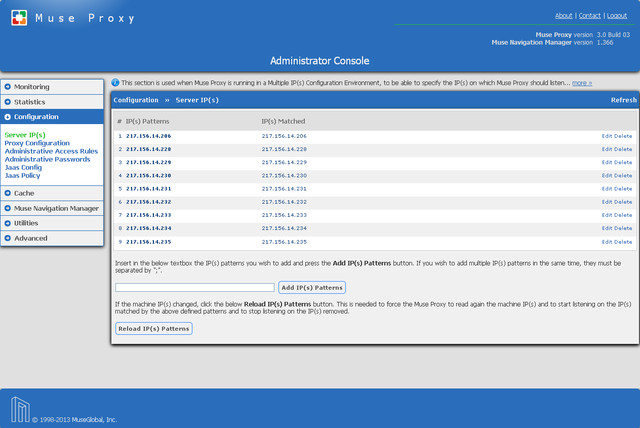Expand the Utilities section
This screenshot has width=640, height=428.
point(52,223)
